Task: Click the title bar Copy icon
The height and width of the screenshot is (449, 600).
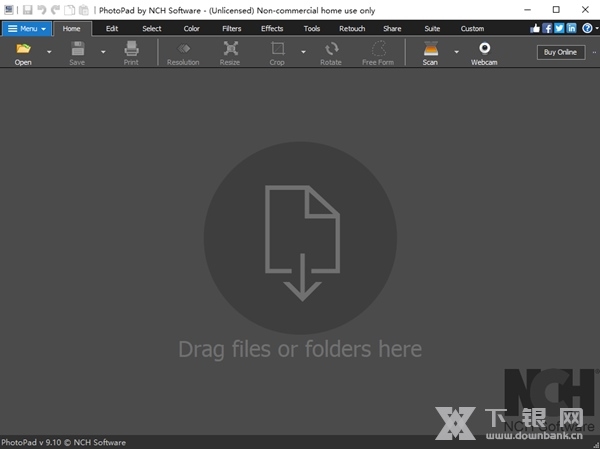Action: click(x=70, y=10)
